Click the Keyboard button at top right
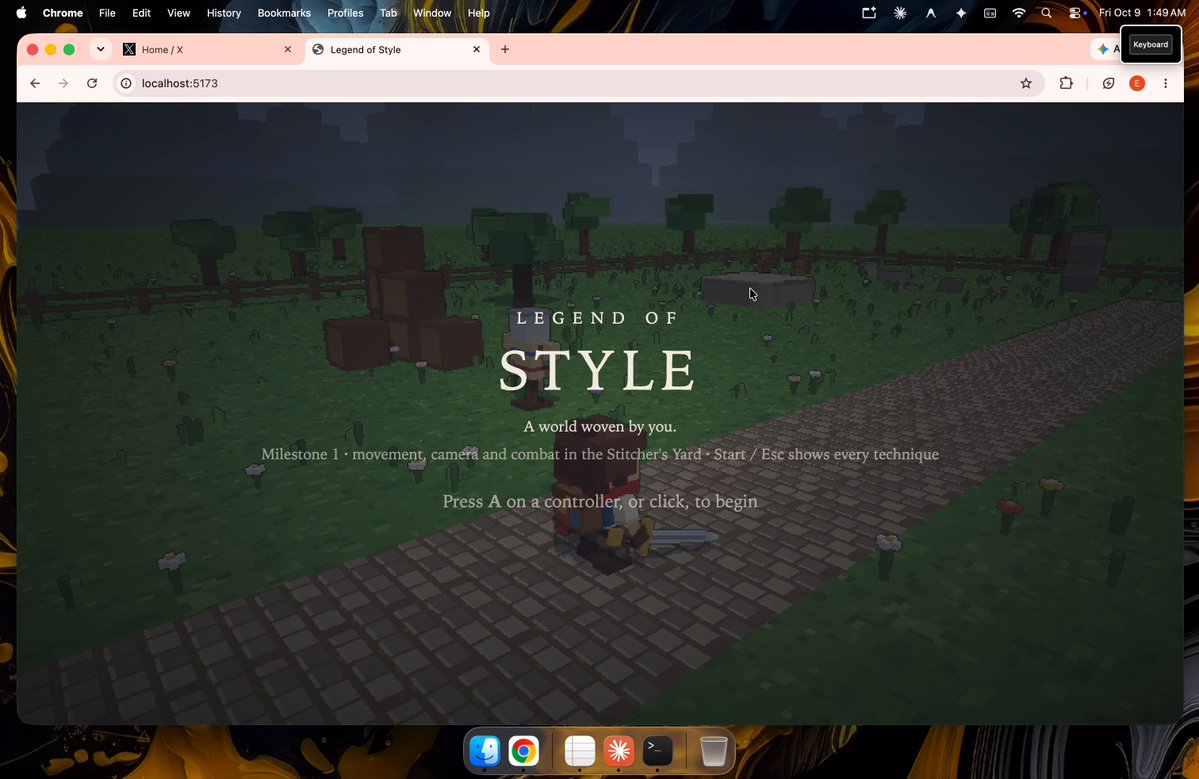The height and width of the screenshot is (779, 1199). point(1150,44)
